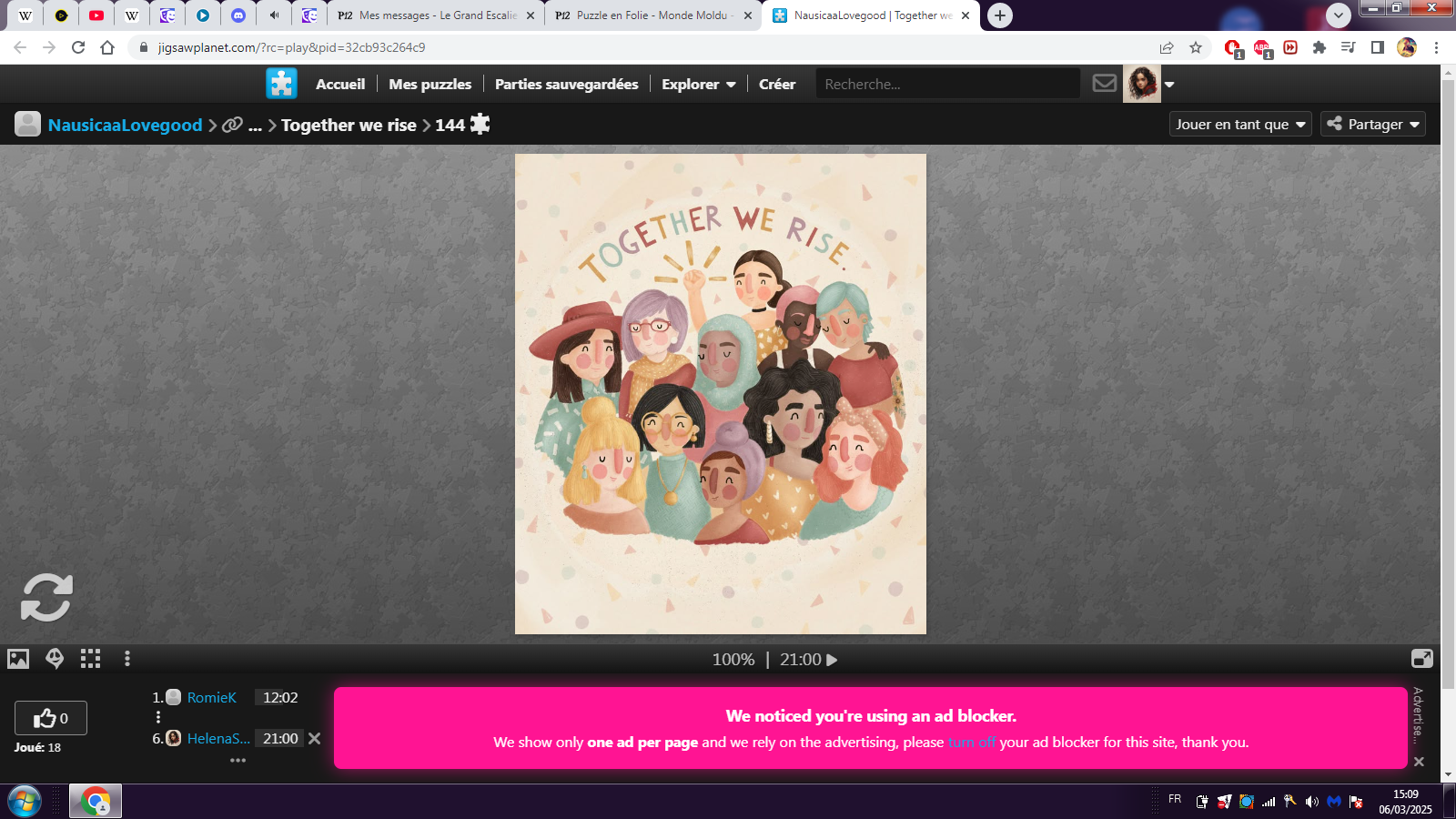Expand the Explorer dropdown menu
The image size is (1456, 819).
tap(698, 84)
